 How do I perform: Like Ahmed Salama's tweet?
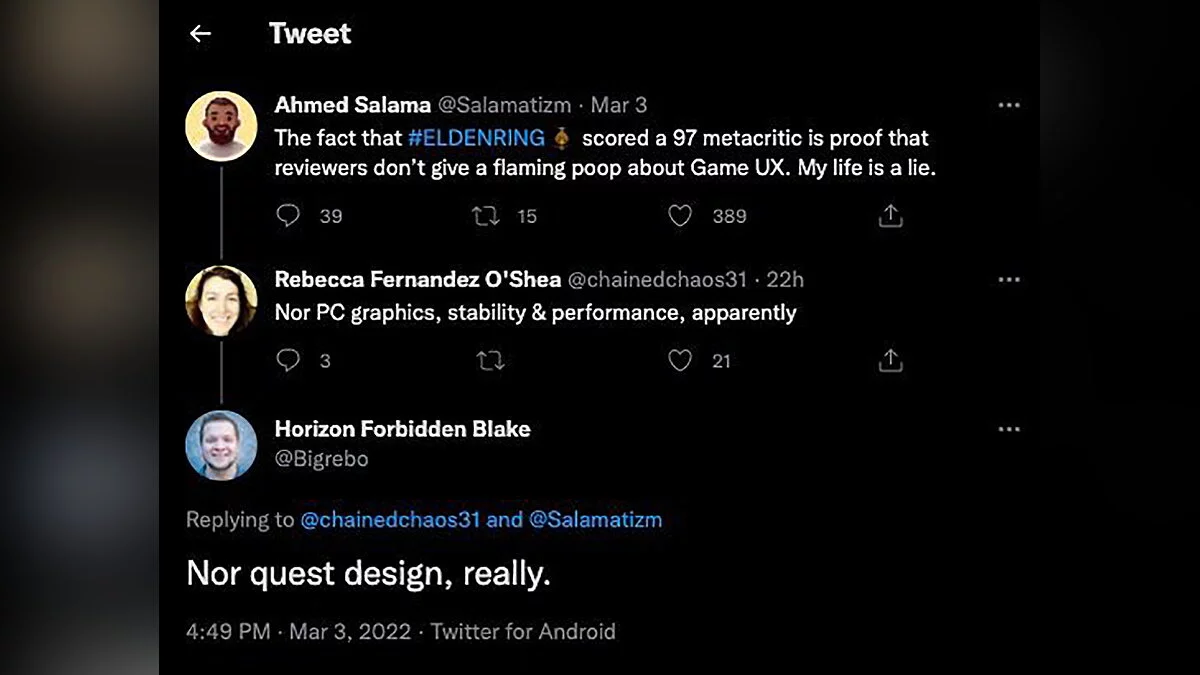[680, 216]
